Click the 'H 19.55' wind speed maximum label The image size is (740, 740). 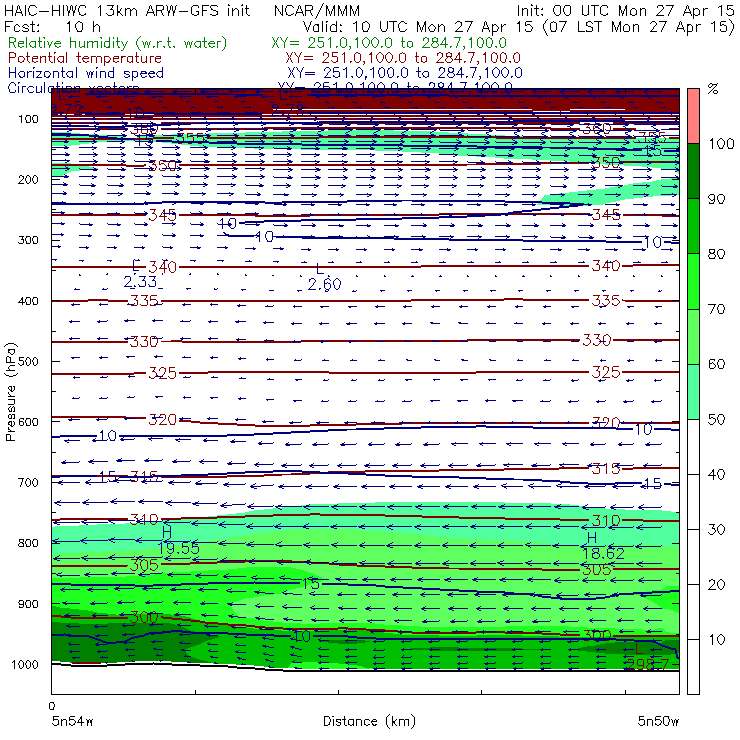178,541
